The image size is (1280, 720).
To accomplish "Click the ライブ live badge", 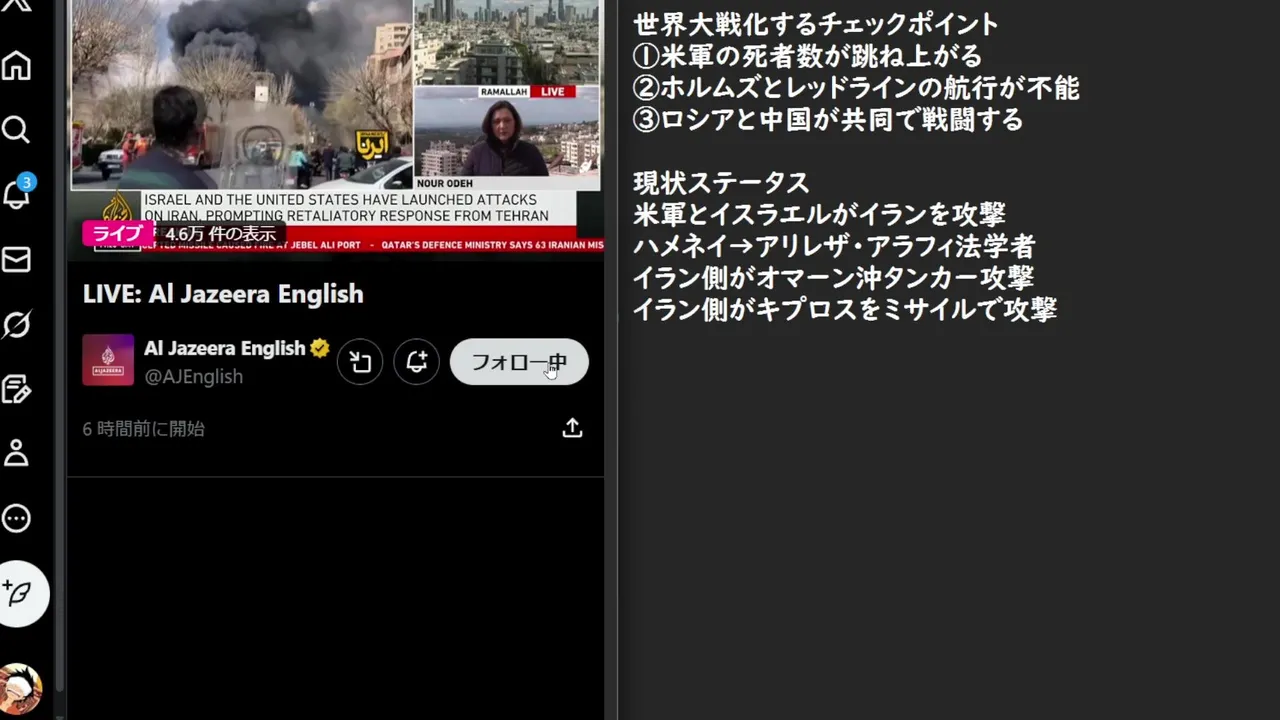I will pos(118,233).
